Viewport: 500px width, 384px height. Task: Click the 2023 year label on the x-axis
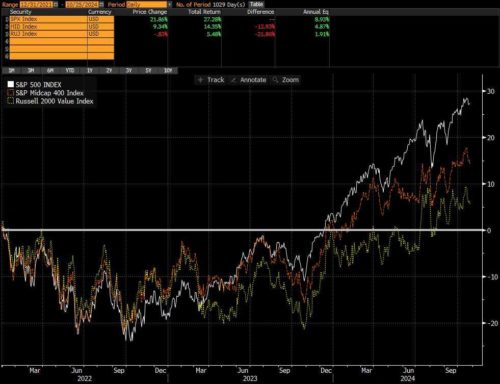(250, 379)
